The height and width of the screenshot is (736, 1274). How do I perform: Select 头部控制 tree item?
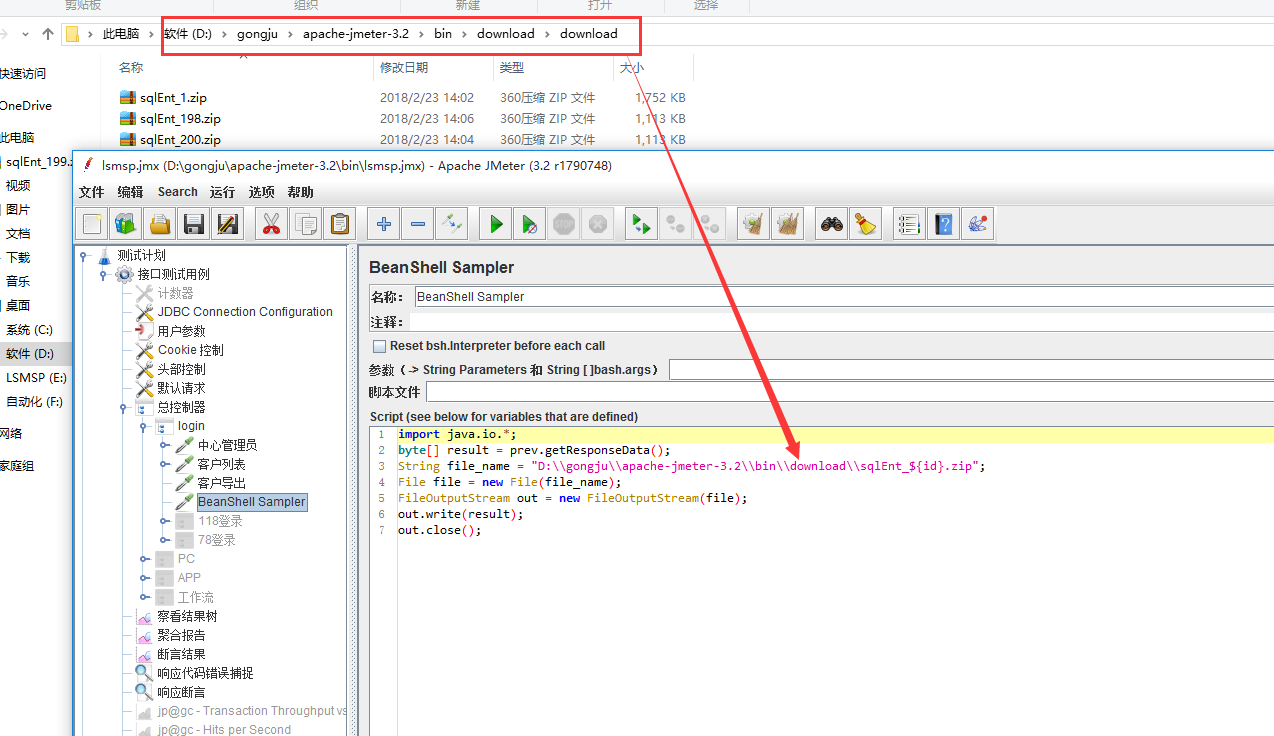[181, 369]
